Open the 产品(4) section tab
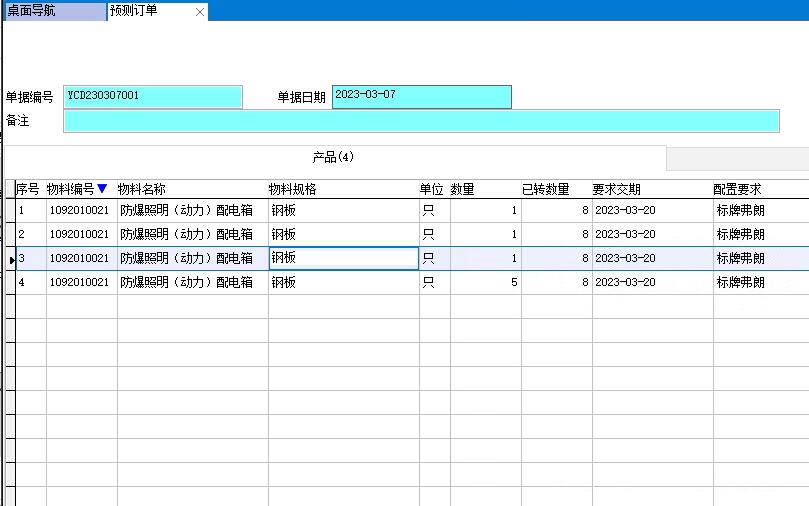 (x=334, y=158)
